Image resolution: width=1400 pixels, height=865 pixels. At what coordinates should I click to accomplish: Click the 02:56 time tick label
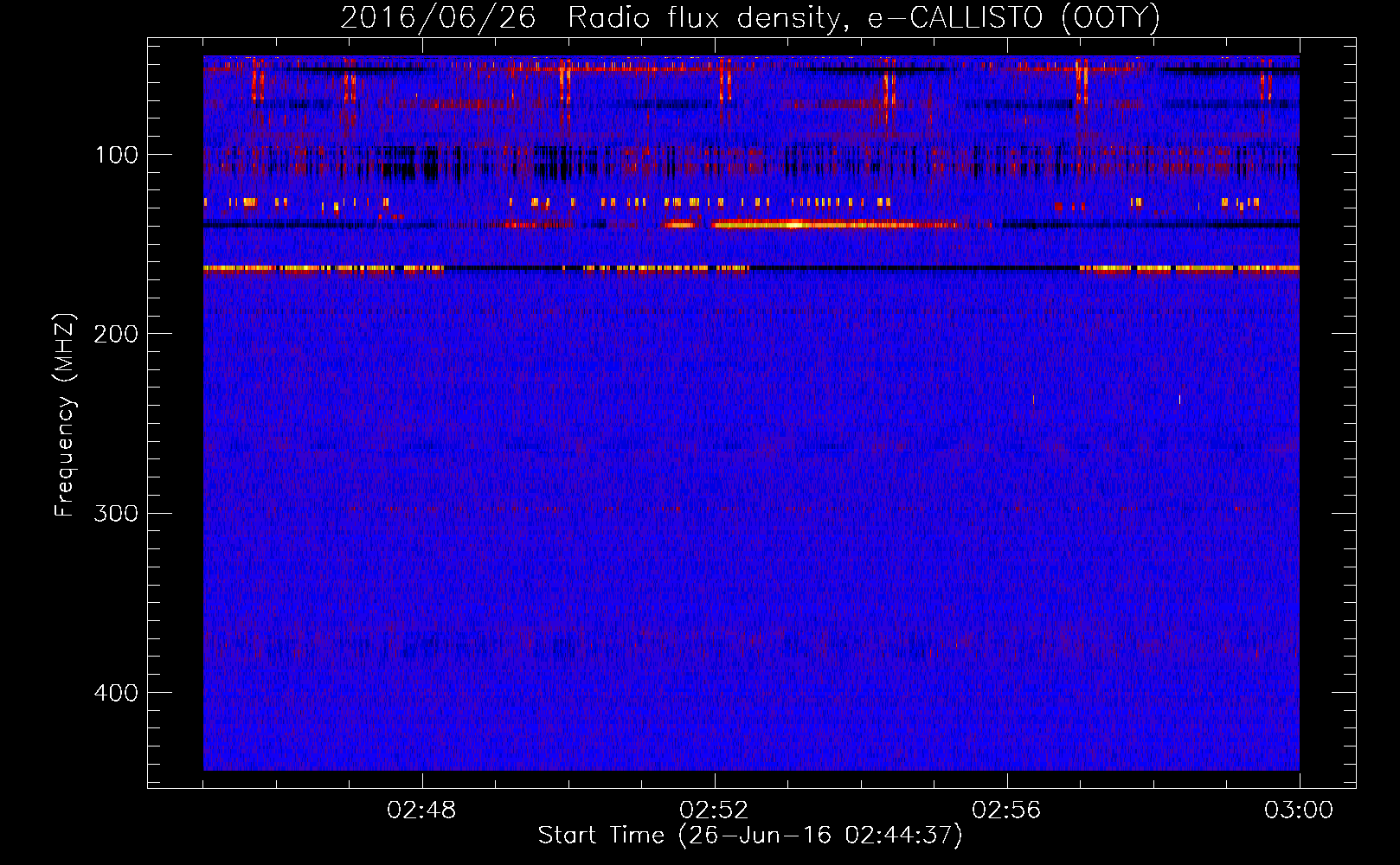click(x=1007, y=811)
